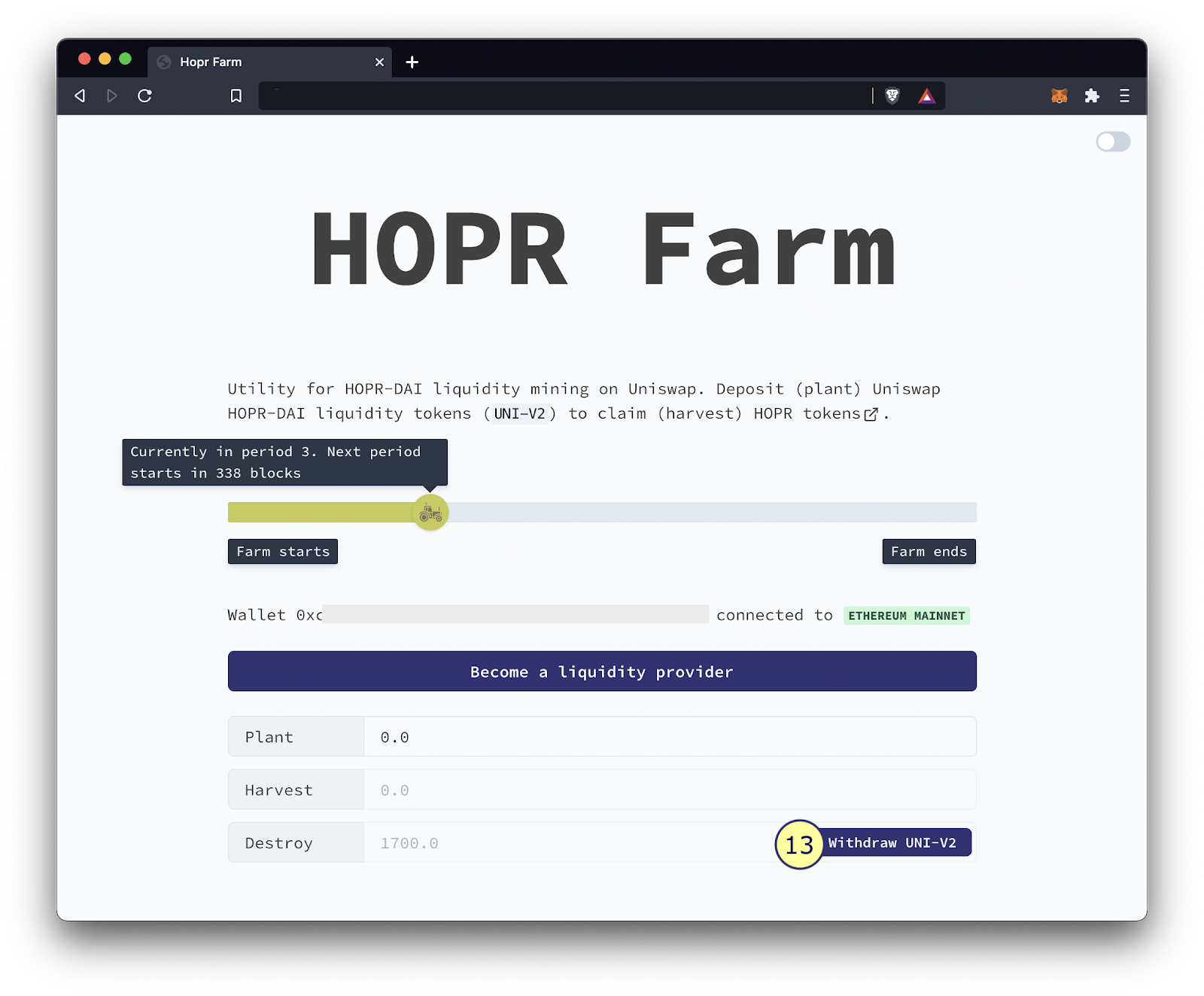This screenshot has width=1204, height=996.
Task: Click the UNI-V2 code label in description
Action: click(x=519, y=413)
